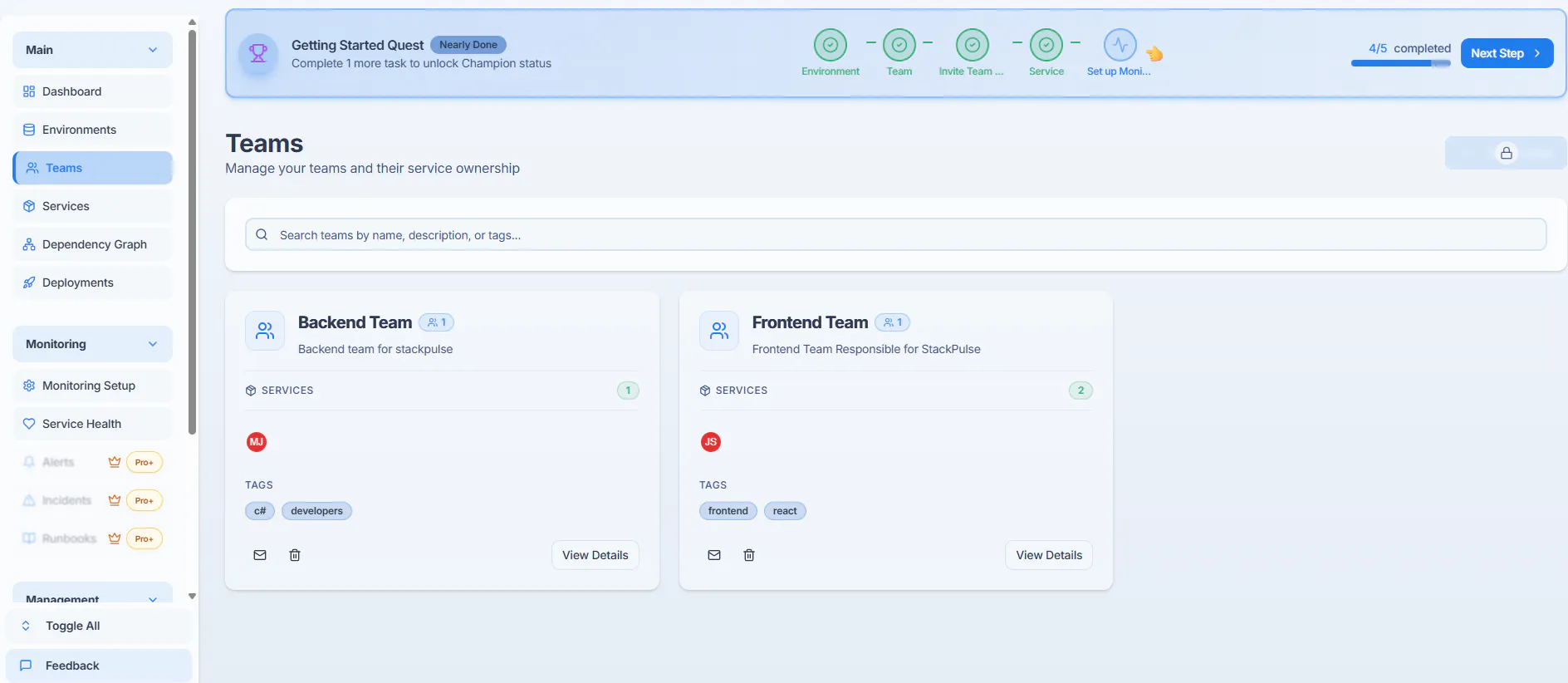Collapse the Main sidebar section
The height and width of the screenshot is (683, 1568).
click(92, 50)
